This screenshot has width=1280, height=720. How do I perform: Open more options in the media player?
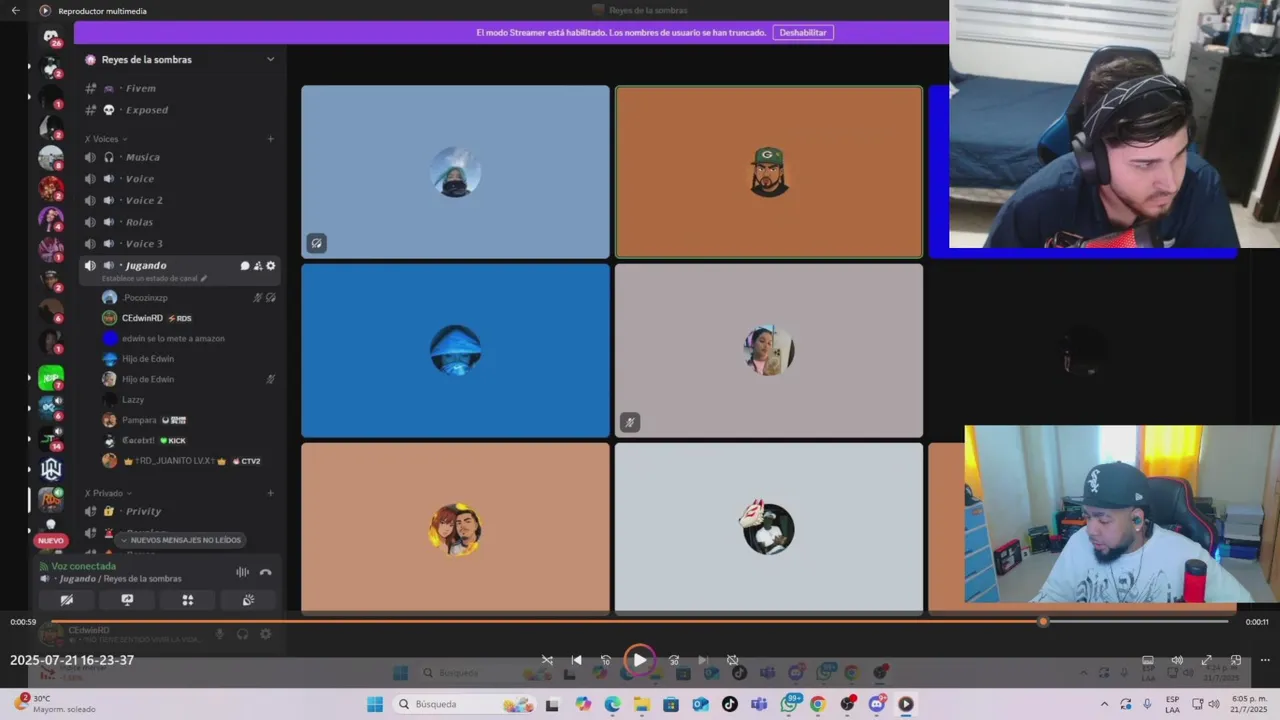coord(1265,660)
